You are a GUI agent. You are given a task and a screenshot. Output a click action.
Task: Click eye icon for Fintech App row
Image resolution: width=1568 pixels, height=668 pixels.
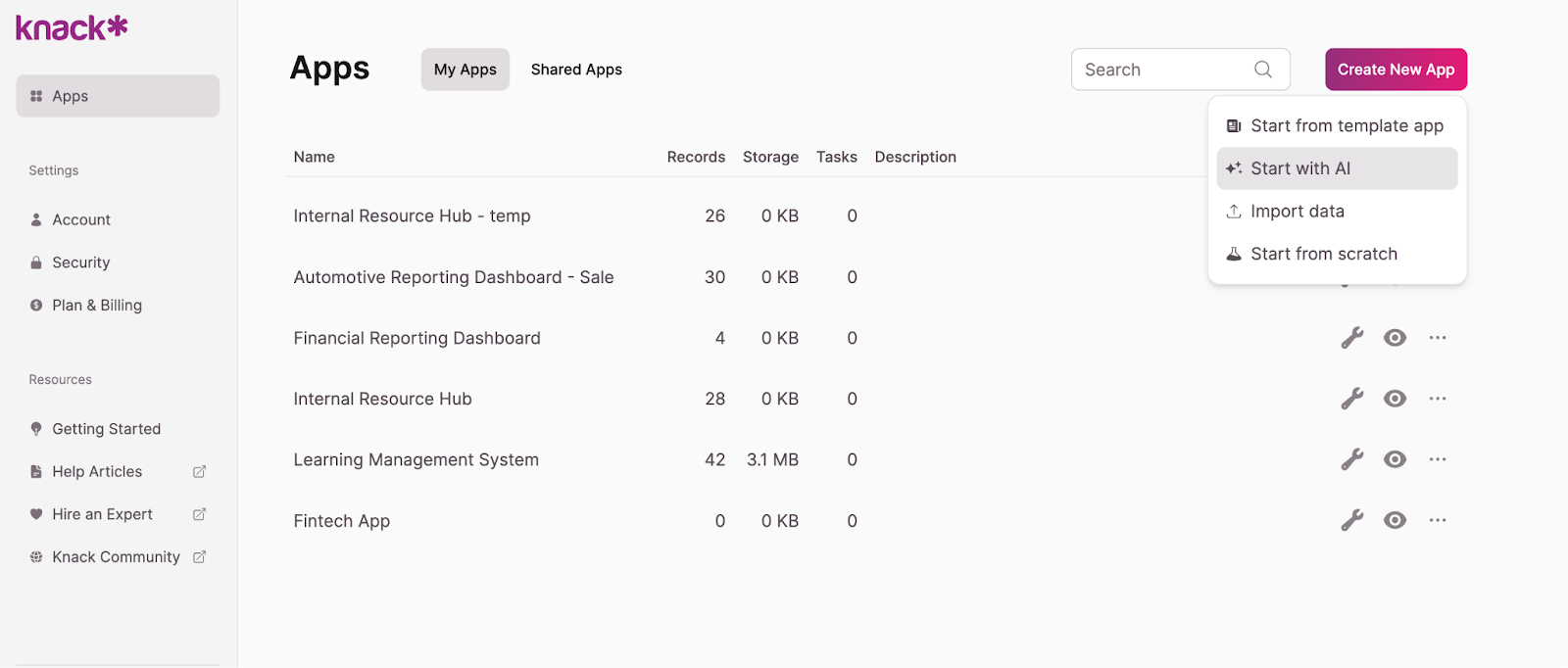(x=1395, y=520)
